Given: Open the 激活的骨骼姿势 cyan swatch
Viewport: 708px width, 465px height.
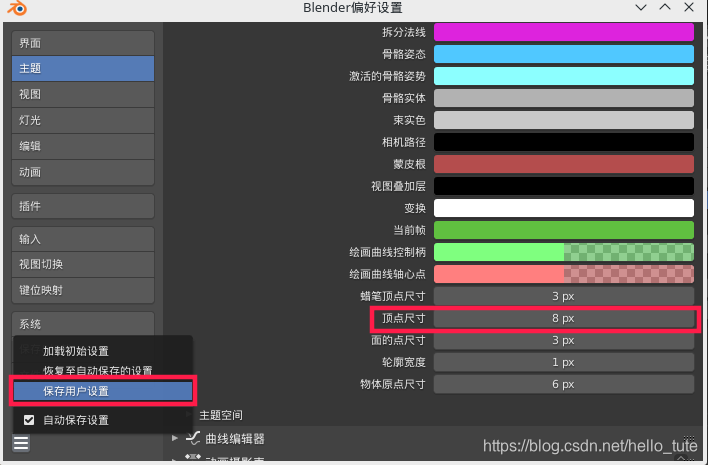Looking at the screenshot, I should click(564, 76).
